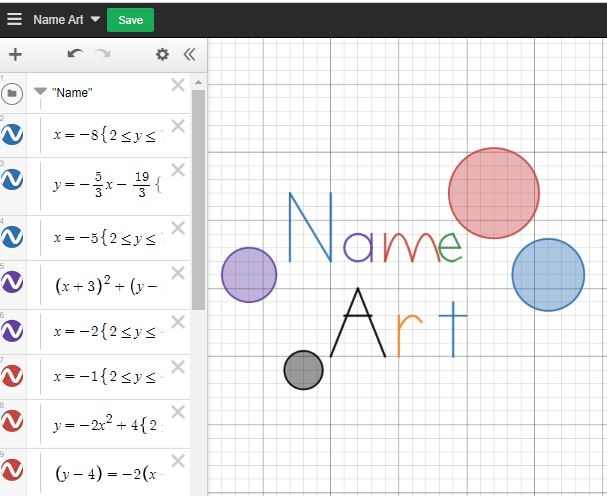Click the undo arrow icon
The width and height of the screenshot is (607, 496).
point(75,55)
